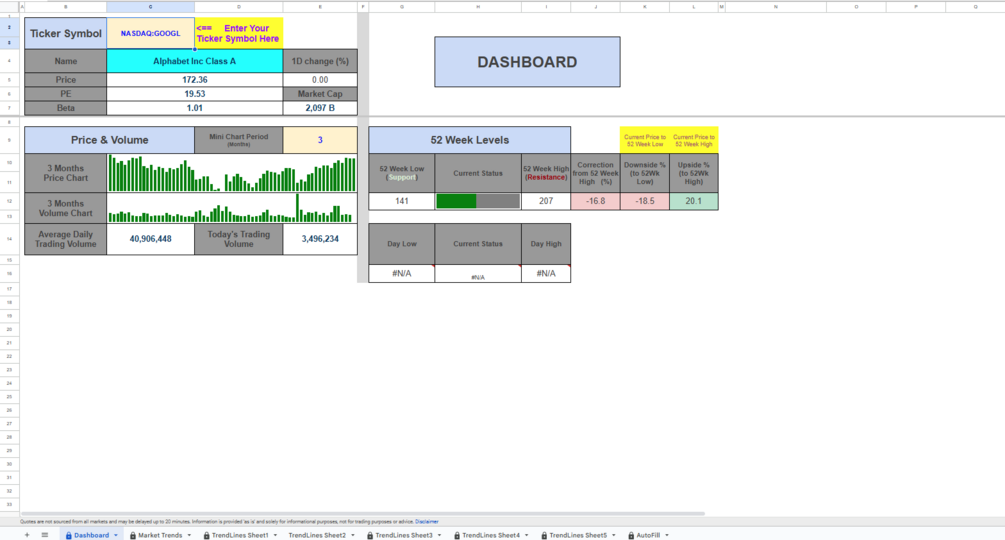The width and height of the screenshot is (1005, 540).
Task: Click the 52 week status progress bar
Action: (478, 201)
